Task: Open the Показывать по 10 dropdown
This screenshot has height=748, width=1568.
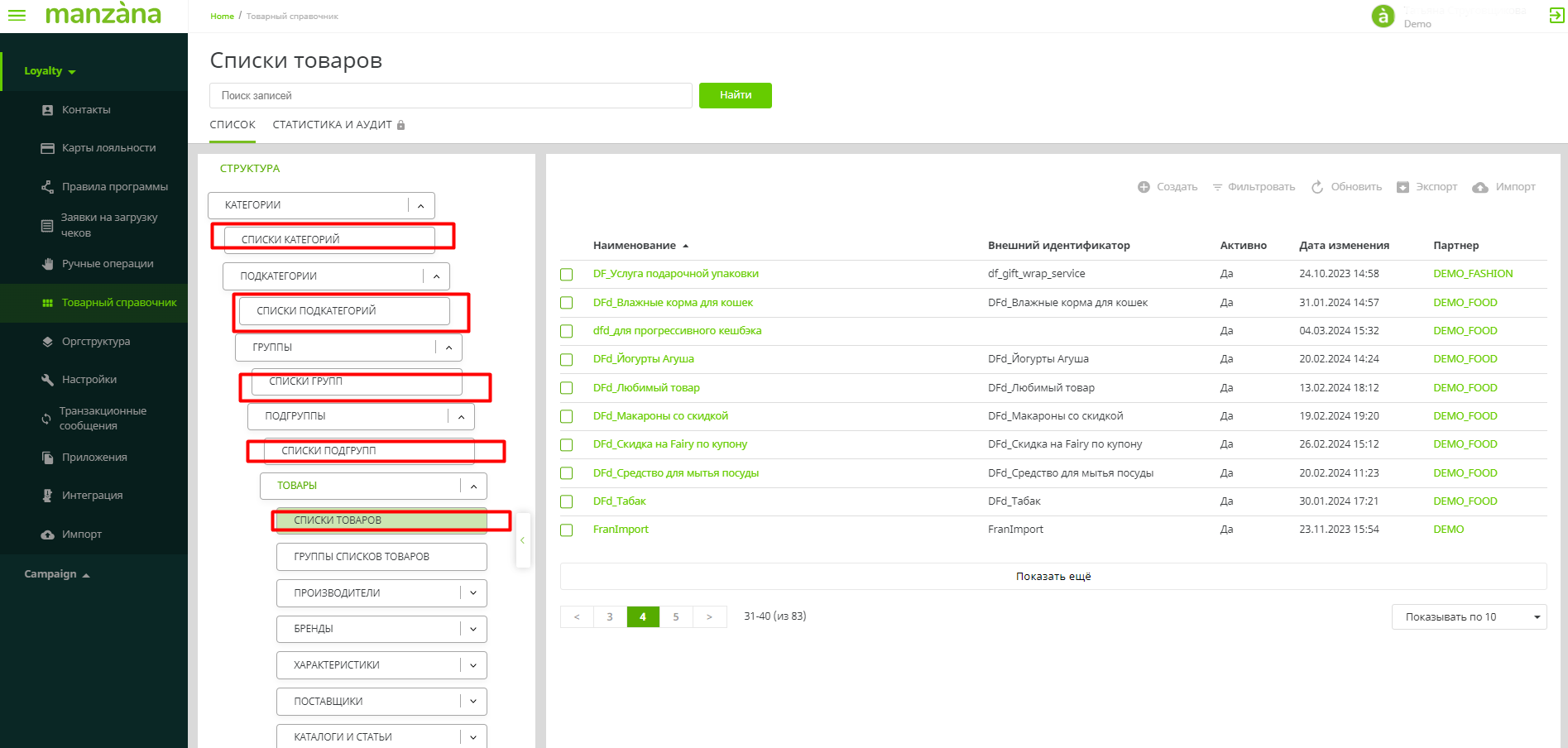Action: 1469,617
